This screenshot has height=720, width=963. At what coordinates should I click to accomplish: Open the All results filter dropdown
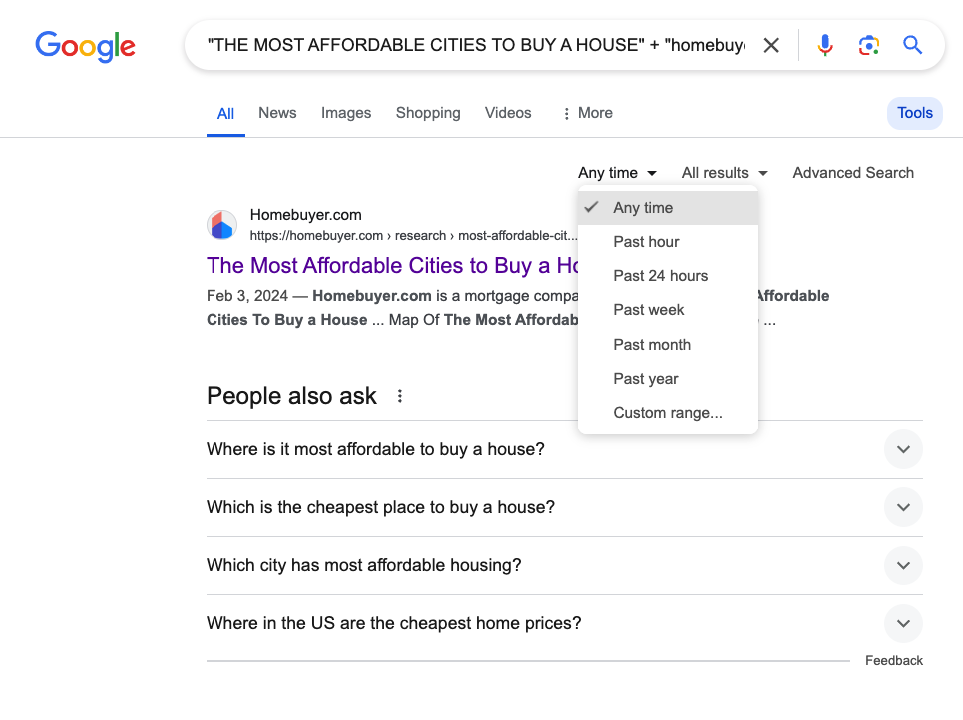point(723,172)
